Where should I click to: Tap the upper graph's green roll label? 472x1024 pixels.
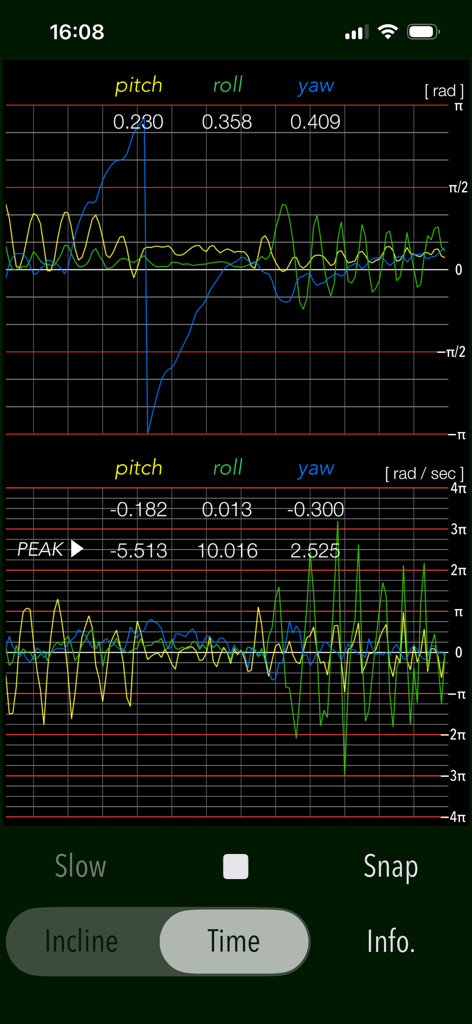point(227,86)
